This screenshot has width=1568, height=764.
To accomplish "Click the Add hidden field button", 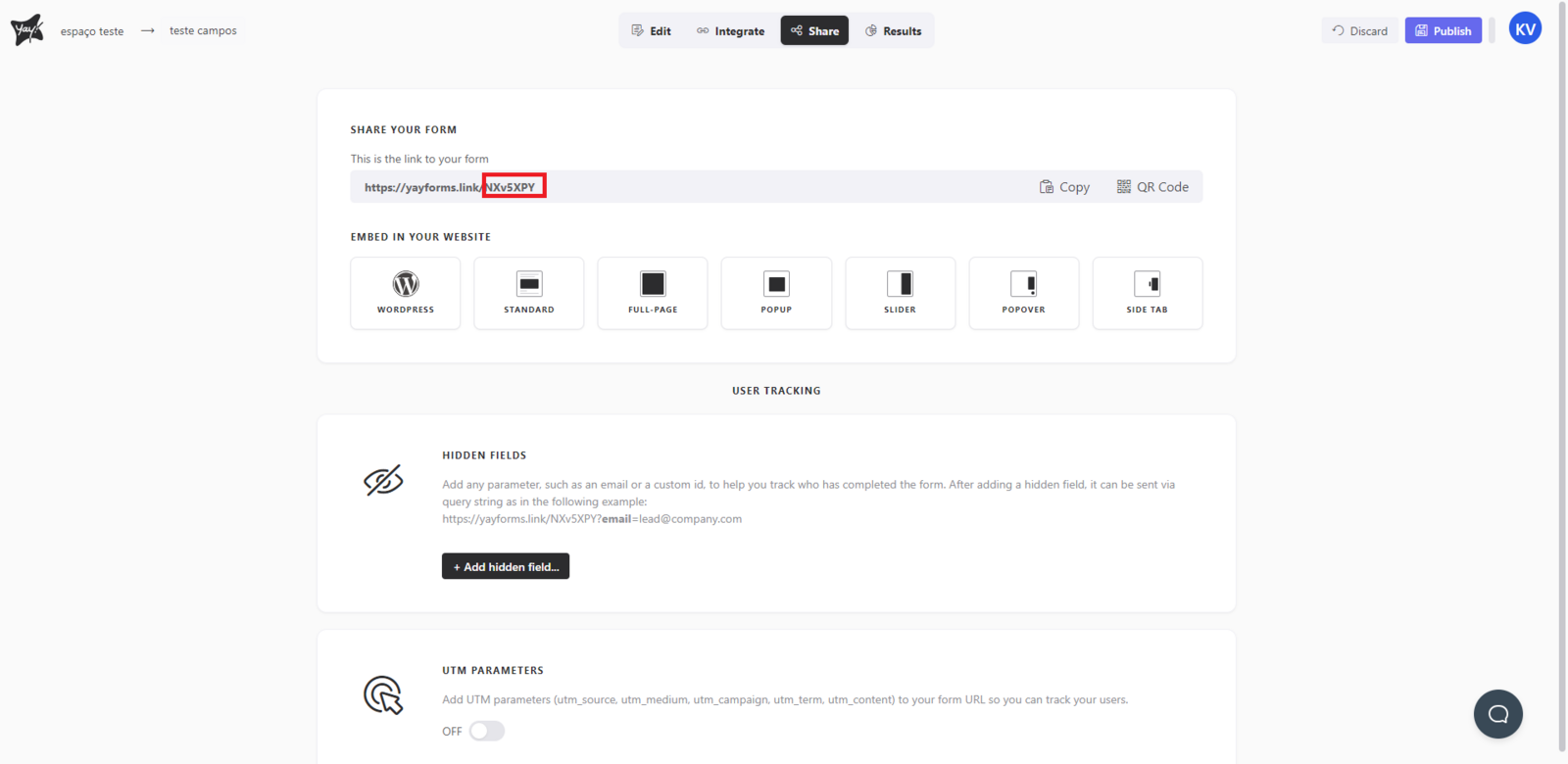I will [506, 567].
